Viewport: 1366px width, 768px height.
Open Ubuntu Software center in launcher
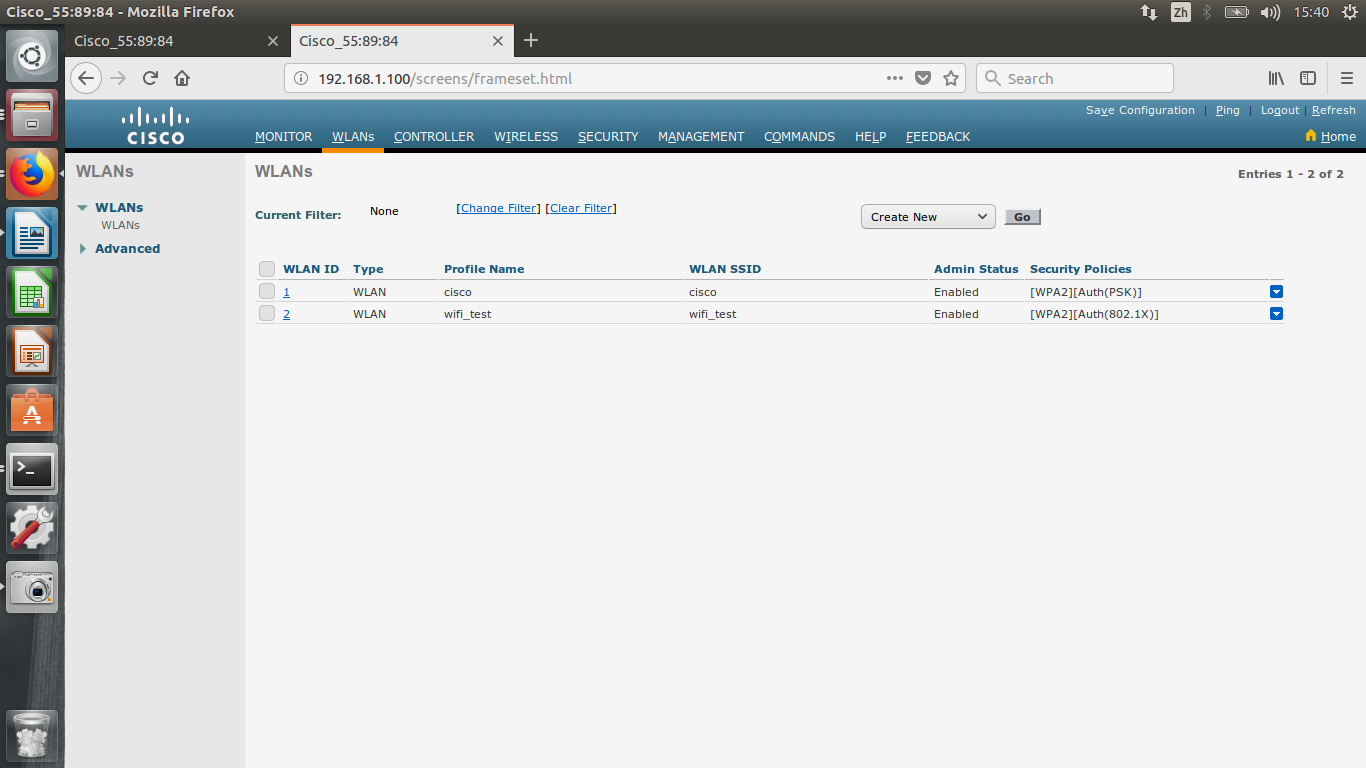point(32,410)
